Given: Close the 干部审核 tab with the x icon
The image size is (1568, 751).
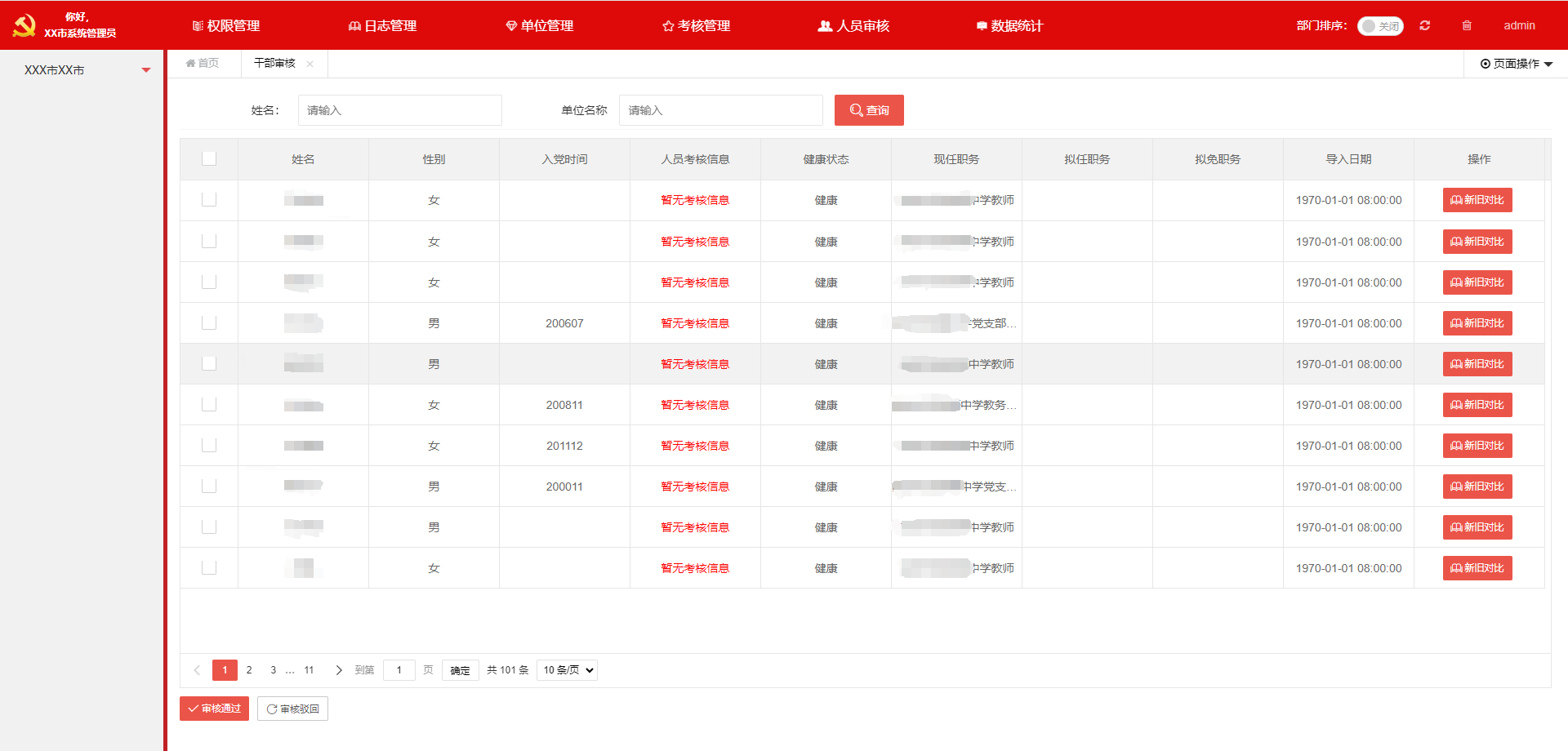Looking at the screenshot, I should pyautogui.click(x=310, y=64).
